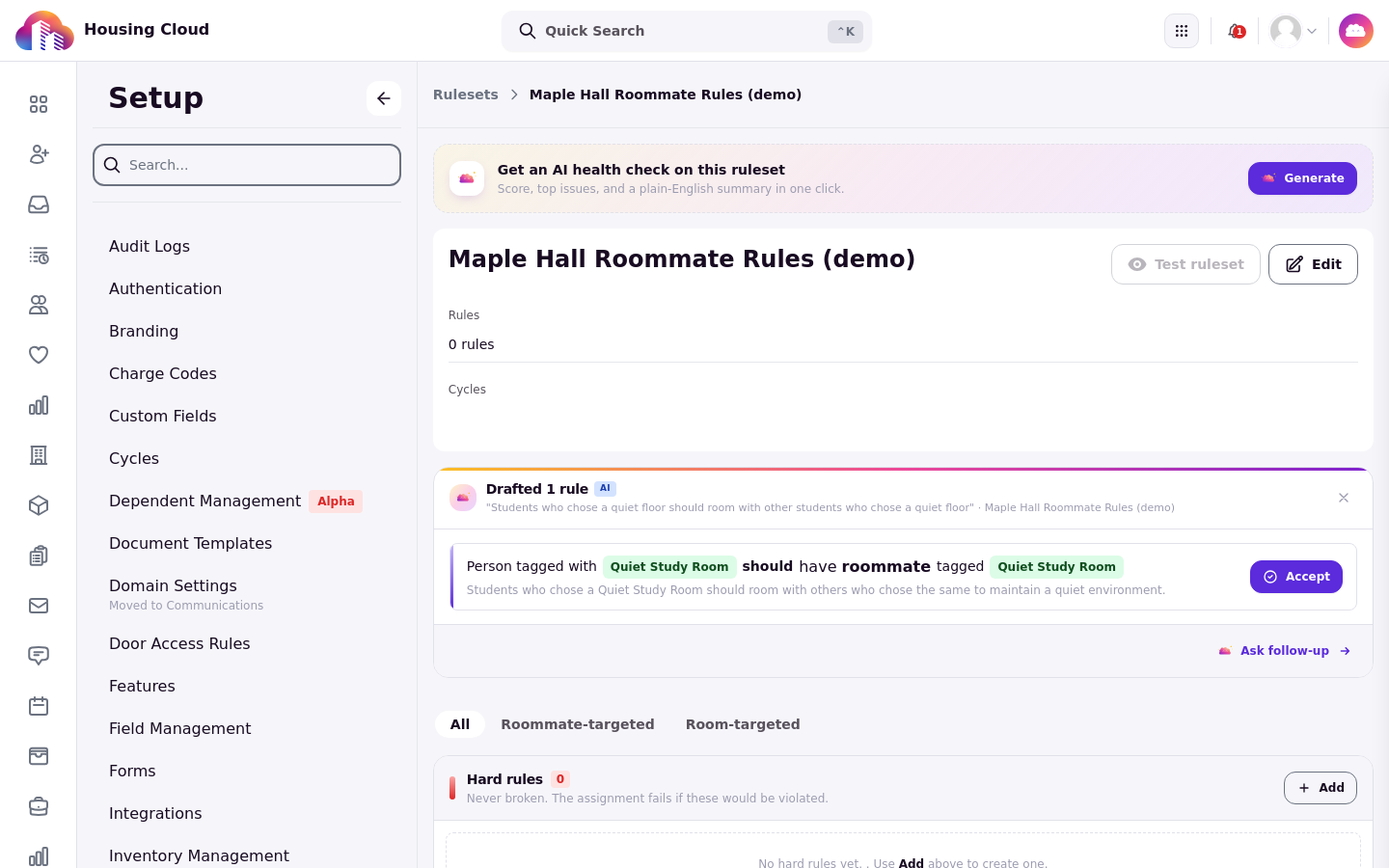Switch to the All tab
The height and width of the screenshot is (868, 1389).
[x=460, y=724]
